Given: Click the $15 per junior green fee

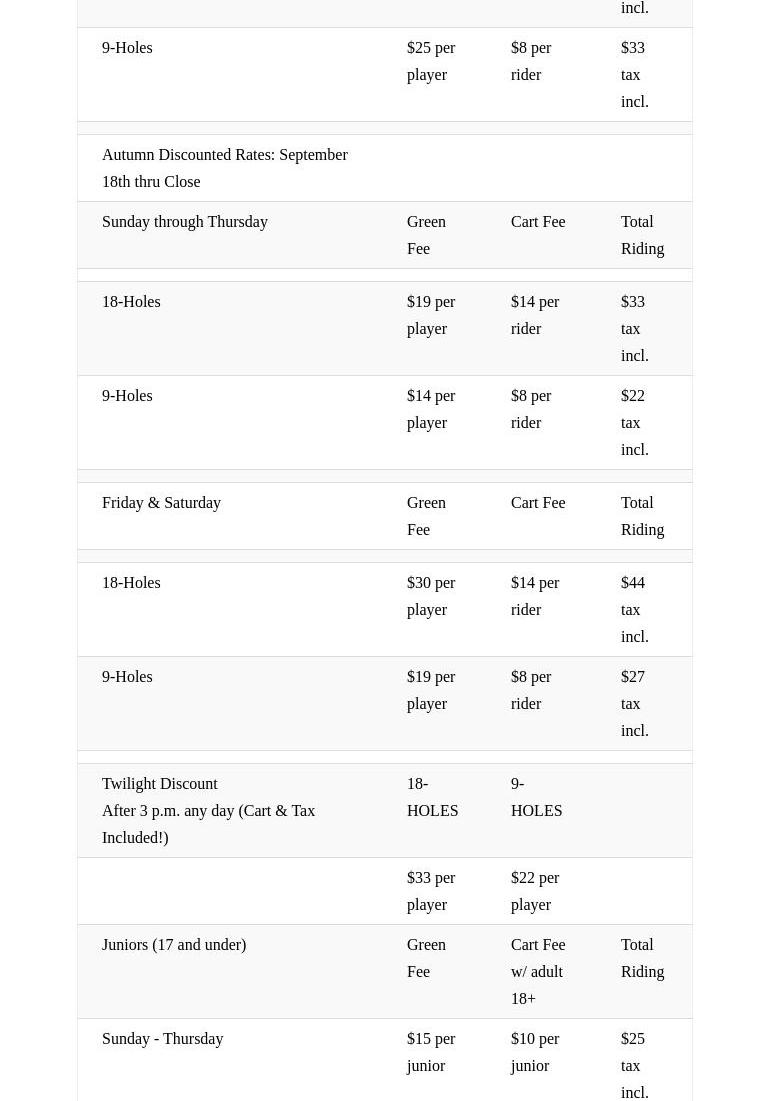Looking at the screenshot, I should pos(431,1052).
